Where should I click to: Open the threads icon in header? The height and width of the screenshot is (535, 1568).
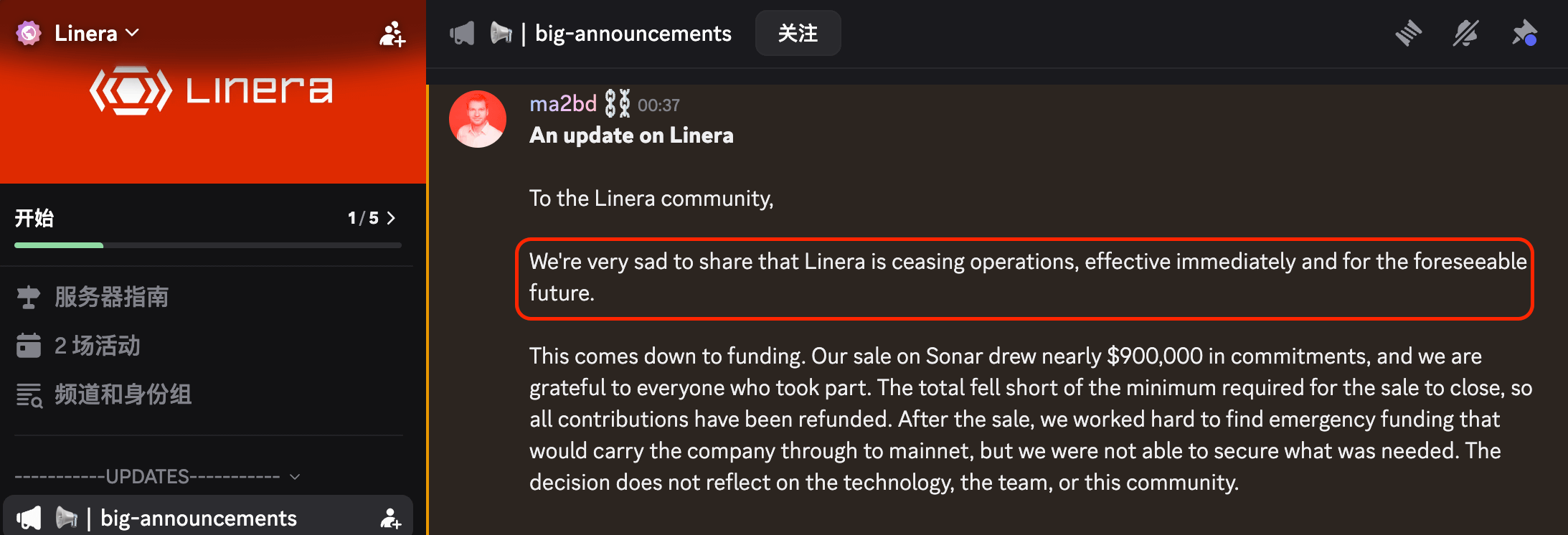tap(1408, 33)
